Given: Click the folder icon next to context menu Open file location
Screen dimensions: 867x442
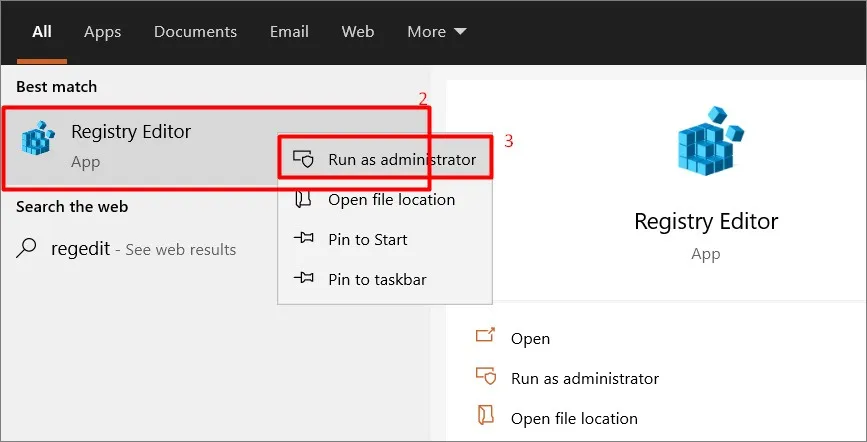Looking at the screenshot, I should pyautogui.click(x=303, y=199).
